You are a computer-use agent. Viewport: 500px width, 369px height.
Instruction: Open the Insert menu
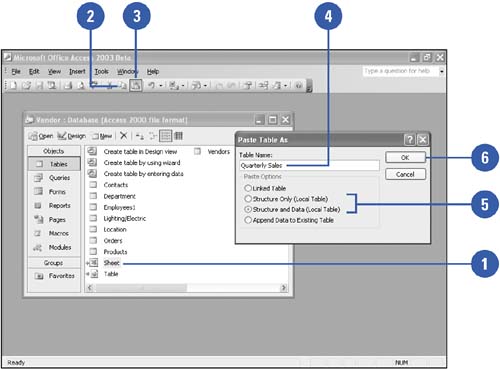tap(77, 71)
